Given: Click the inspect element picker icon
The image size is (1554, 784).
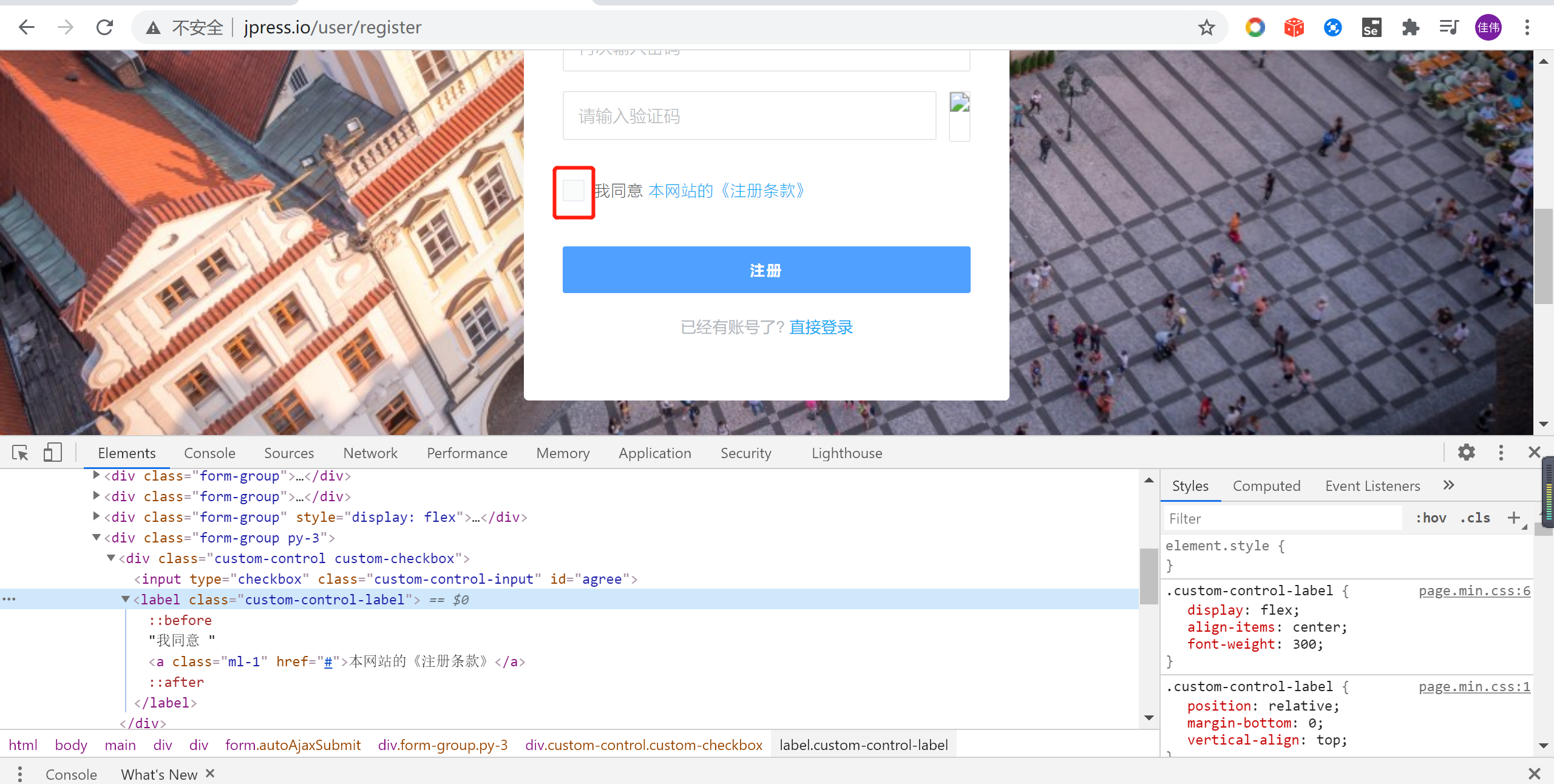Looking at the screenshot, I should click(20, 453).
